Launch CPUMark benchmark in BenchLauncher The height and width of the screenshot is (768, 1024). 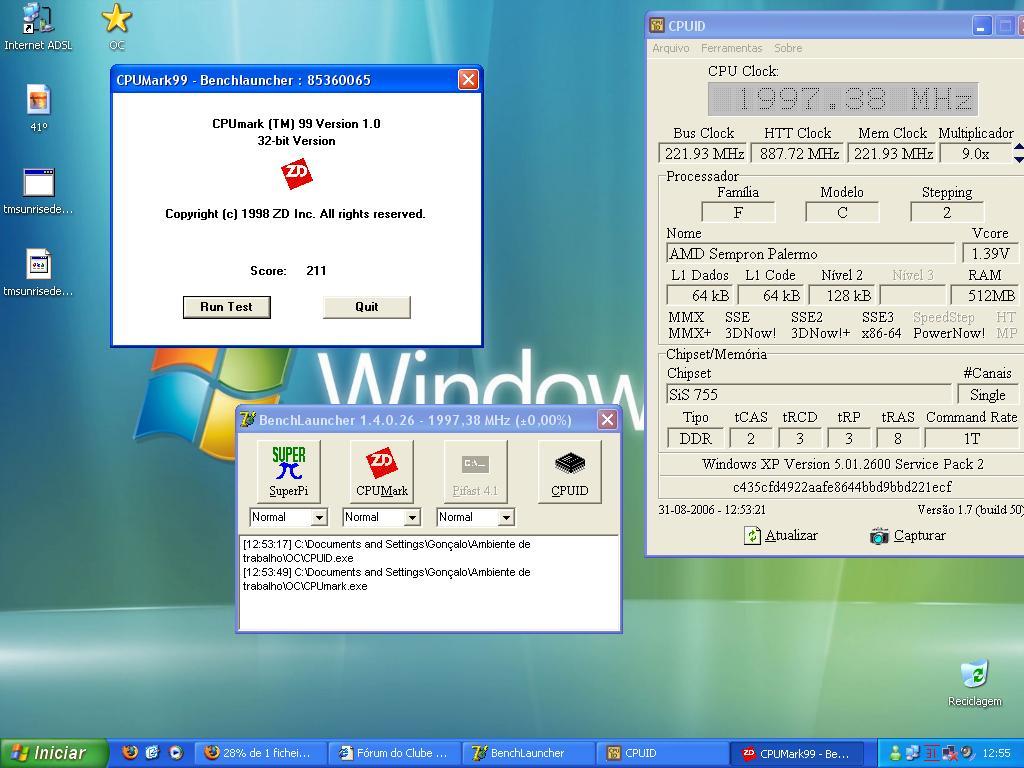coord(381,471)
